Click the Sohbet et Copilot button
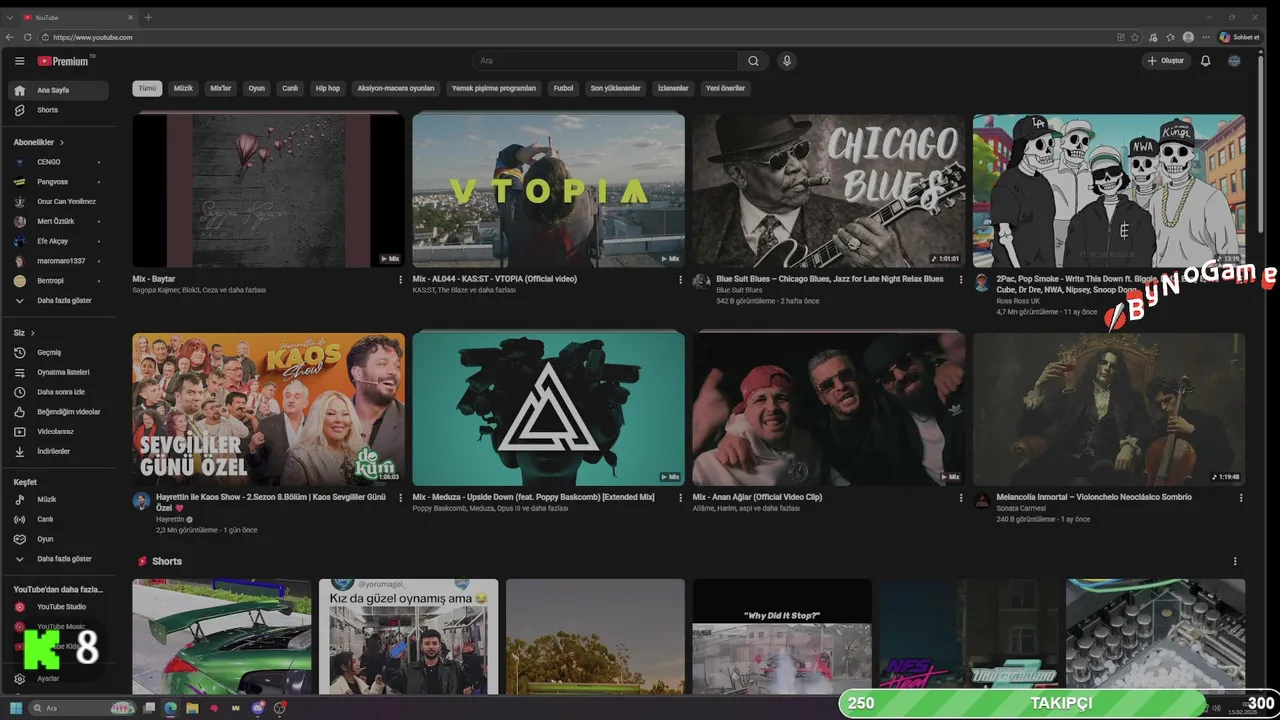1280x720 pixels. pos(1240,37)
